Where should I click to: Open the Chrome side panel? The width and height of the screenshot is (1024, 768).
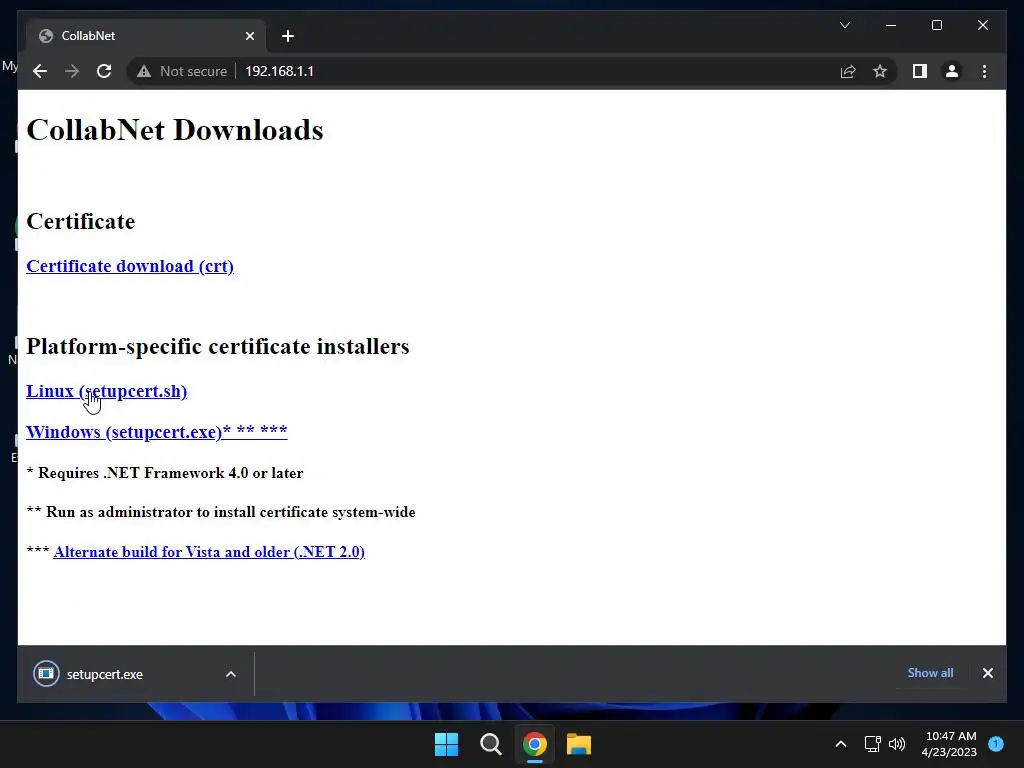pos(920,71)
